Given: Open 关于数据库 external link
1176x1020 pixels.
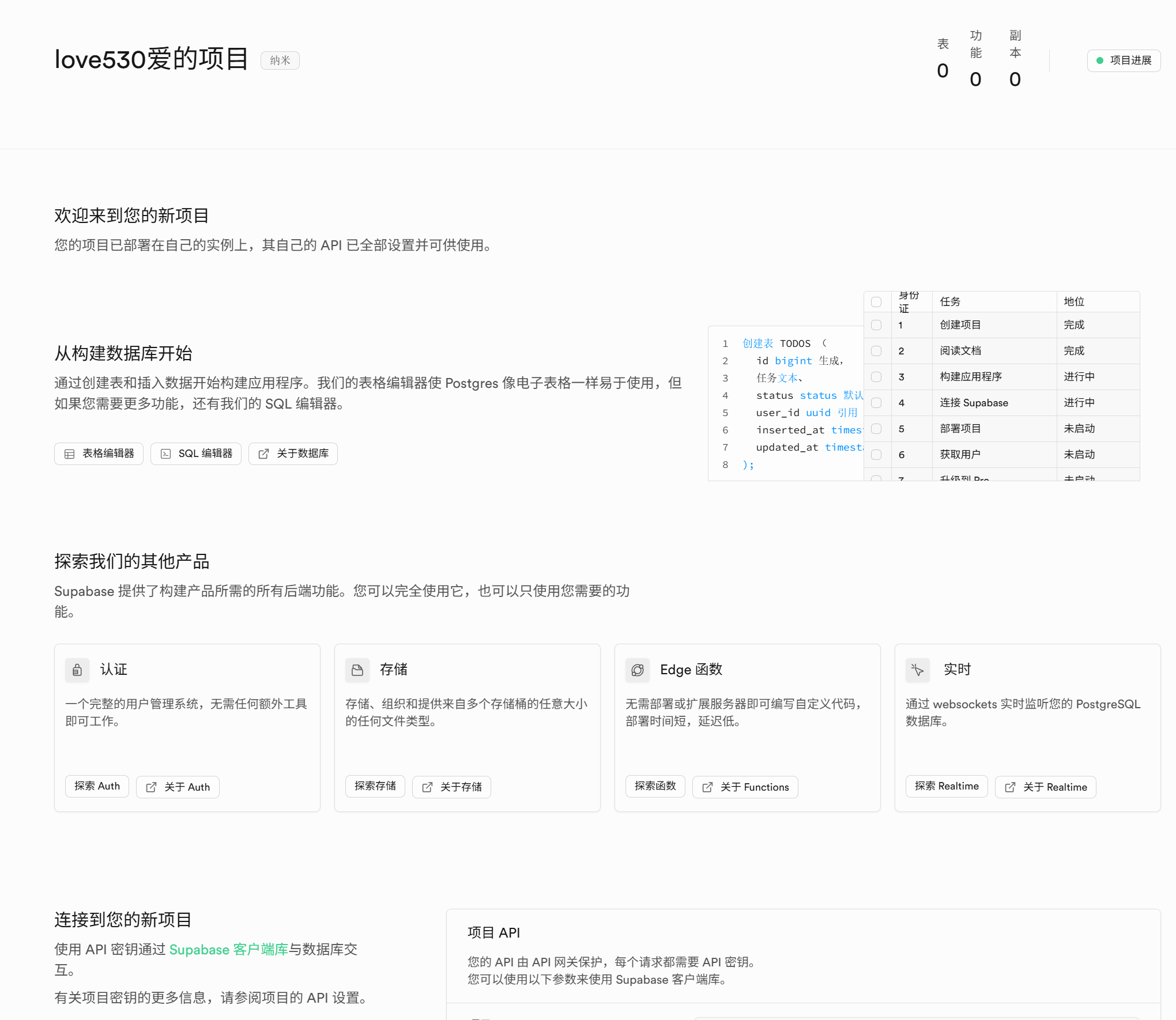Looking at the screenshot, I should click(293, 454).
